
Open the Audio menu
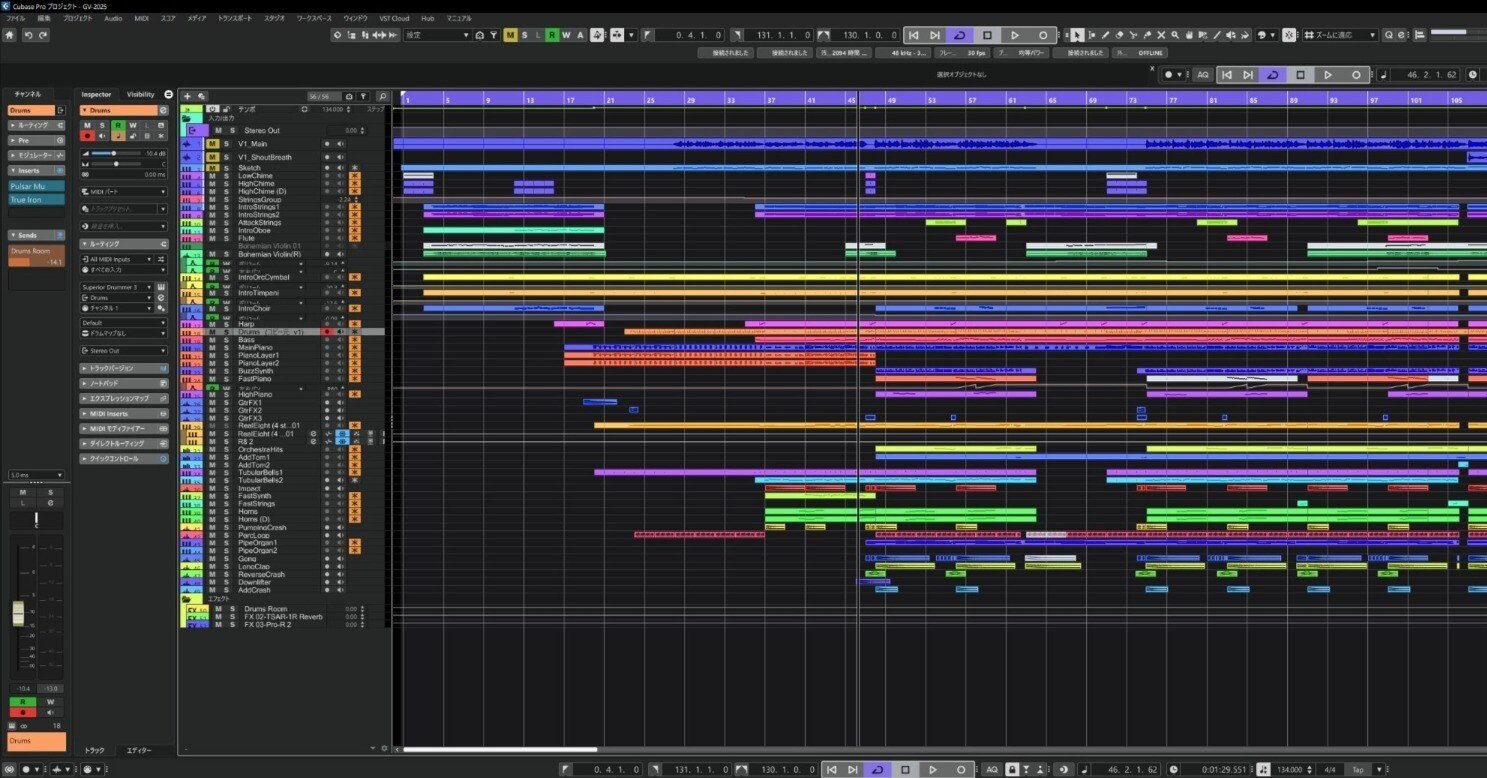click(113, 18)
